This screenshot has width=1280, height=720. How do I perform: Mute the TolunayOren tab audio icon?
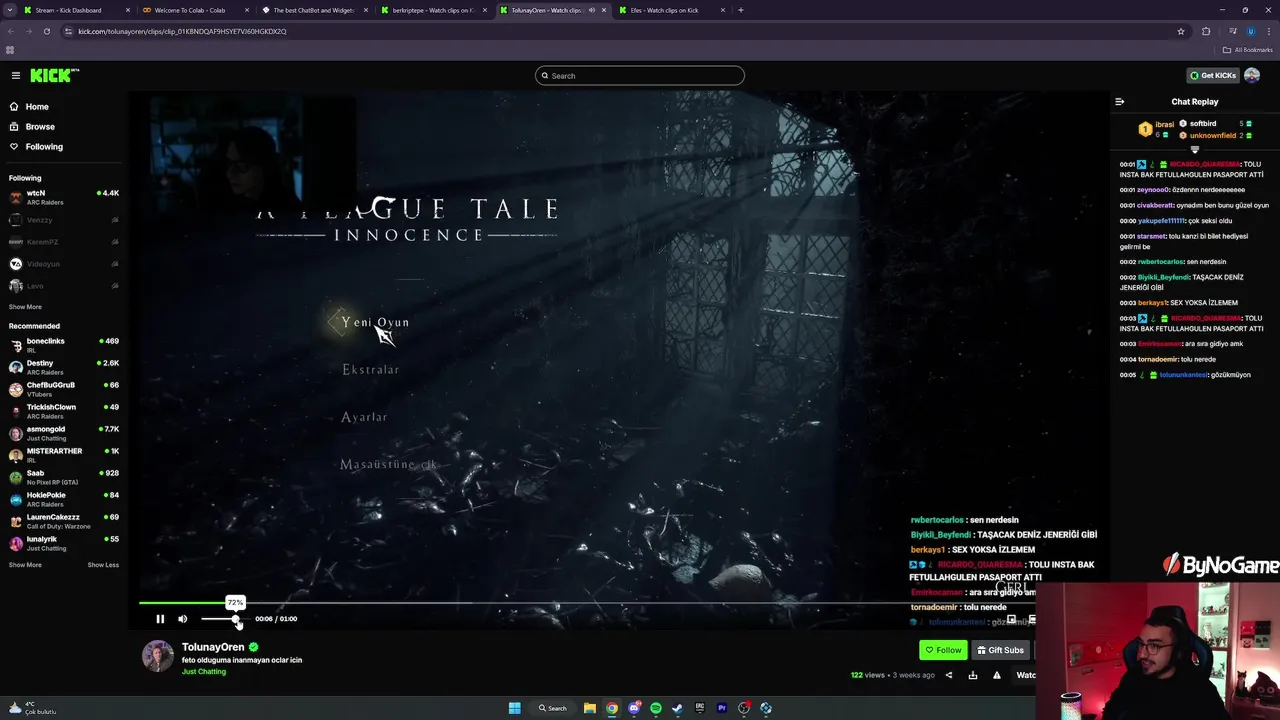(x=591, y=10)
